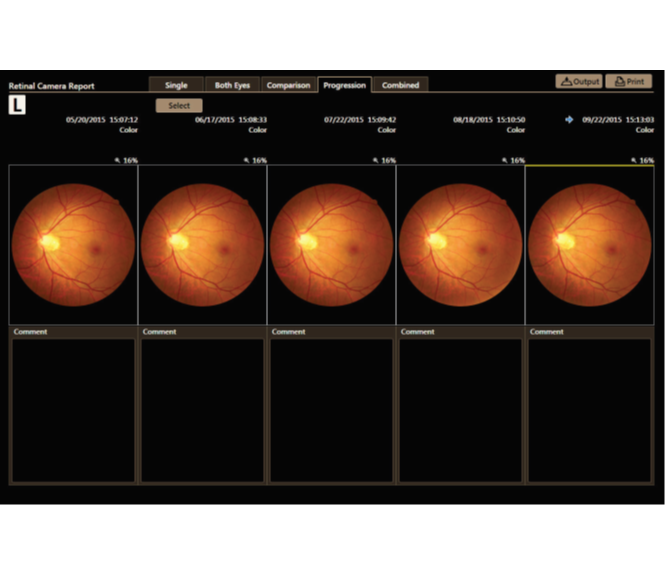This screenshot has width=665, height=575.
Task: Click magnifier zoom icon above 08/18/2015 image
Action: tap(504, 160)
